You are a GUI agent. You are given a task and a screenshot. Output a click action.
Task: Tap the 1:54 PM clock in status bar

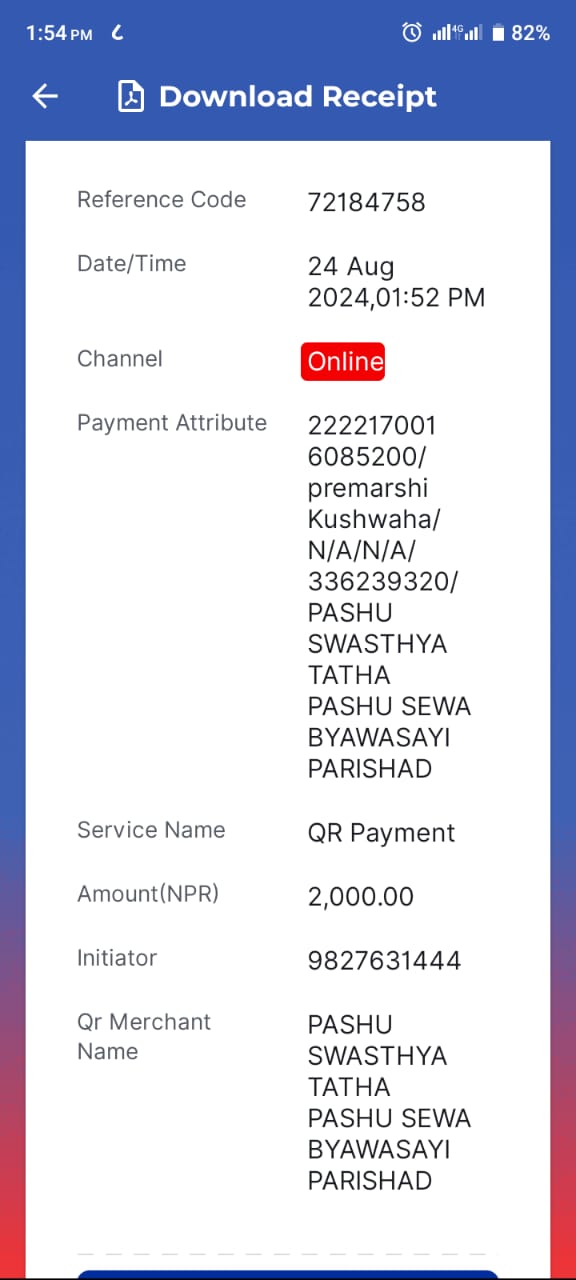tap(59, 33)
